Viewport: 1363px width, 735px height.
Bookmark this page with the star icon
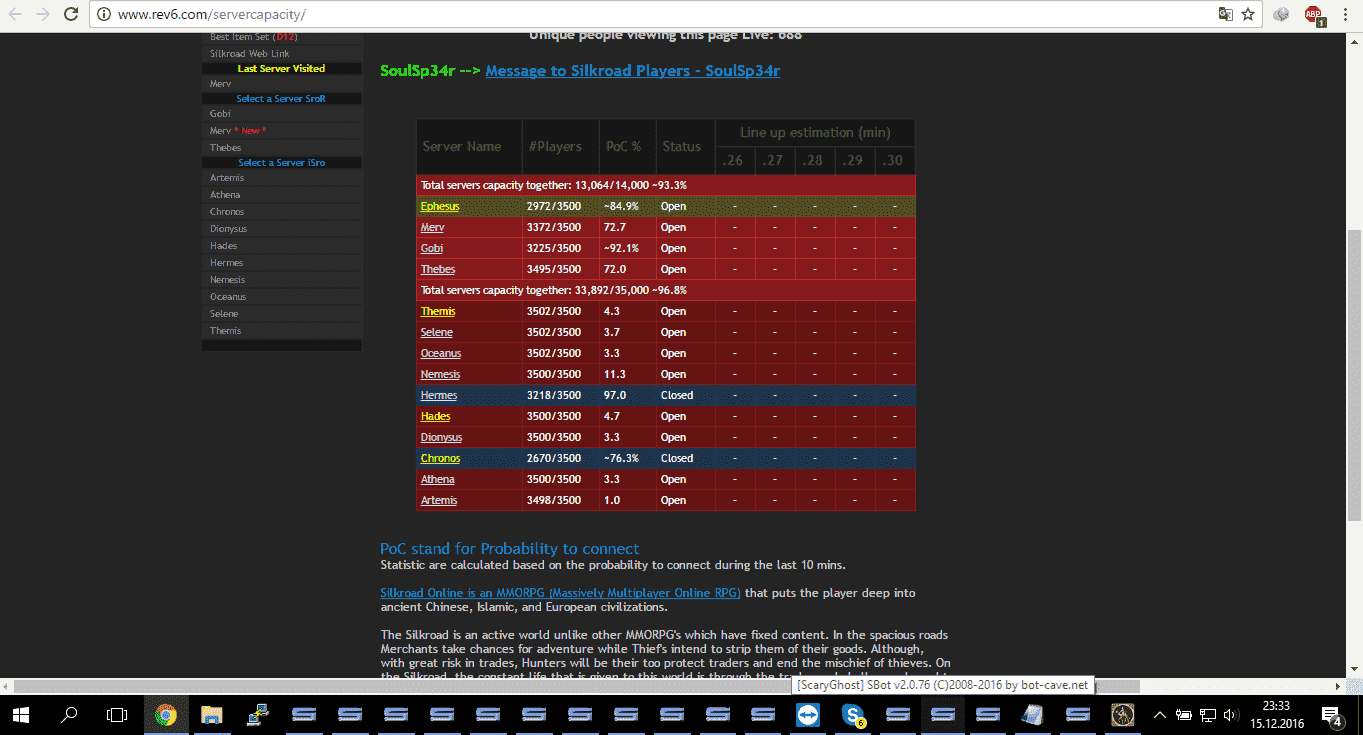(1248, 15)
